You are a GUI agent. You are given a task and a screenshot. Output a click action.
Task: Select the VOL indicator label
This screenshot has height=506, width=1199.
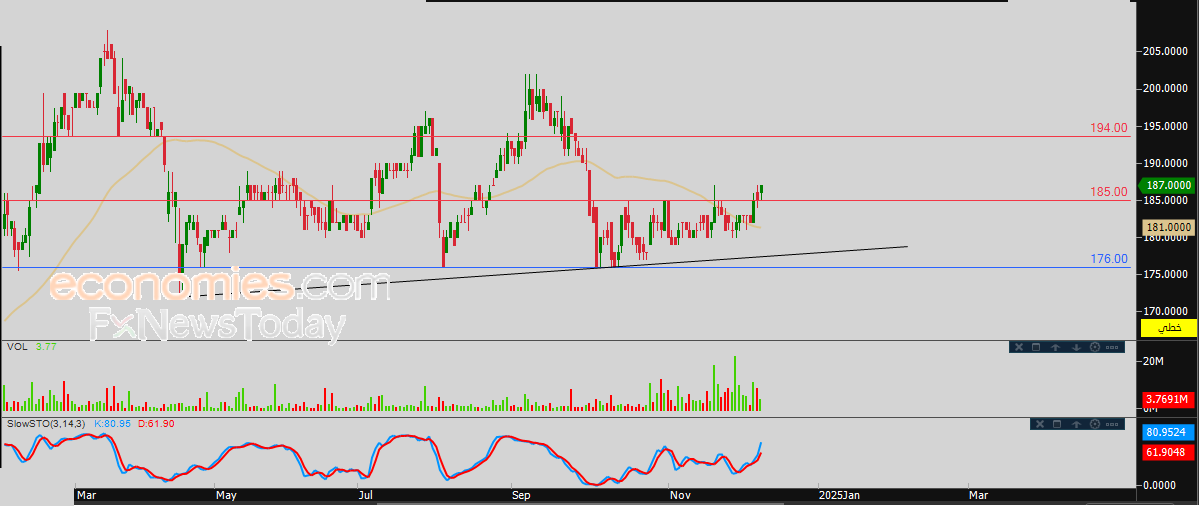[x=17, y=347]
